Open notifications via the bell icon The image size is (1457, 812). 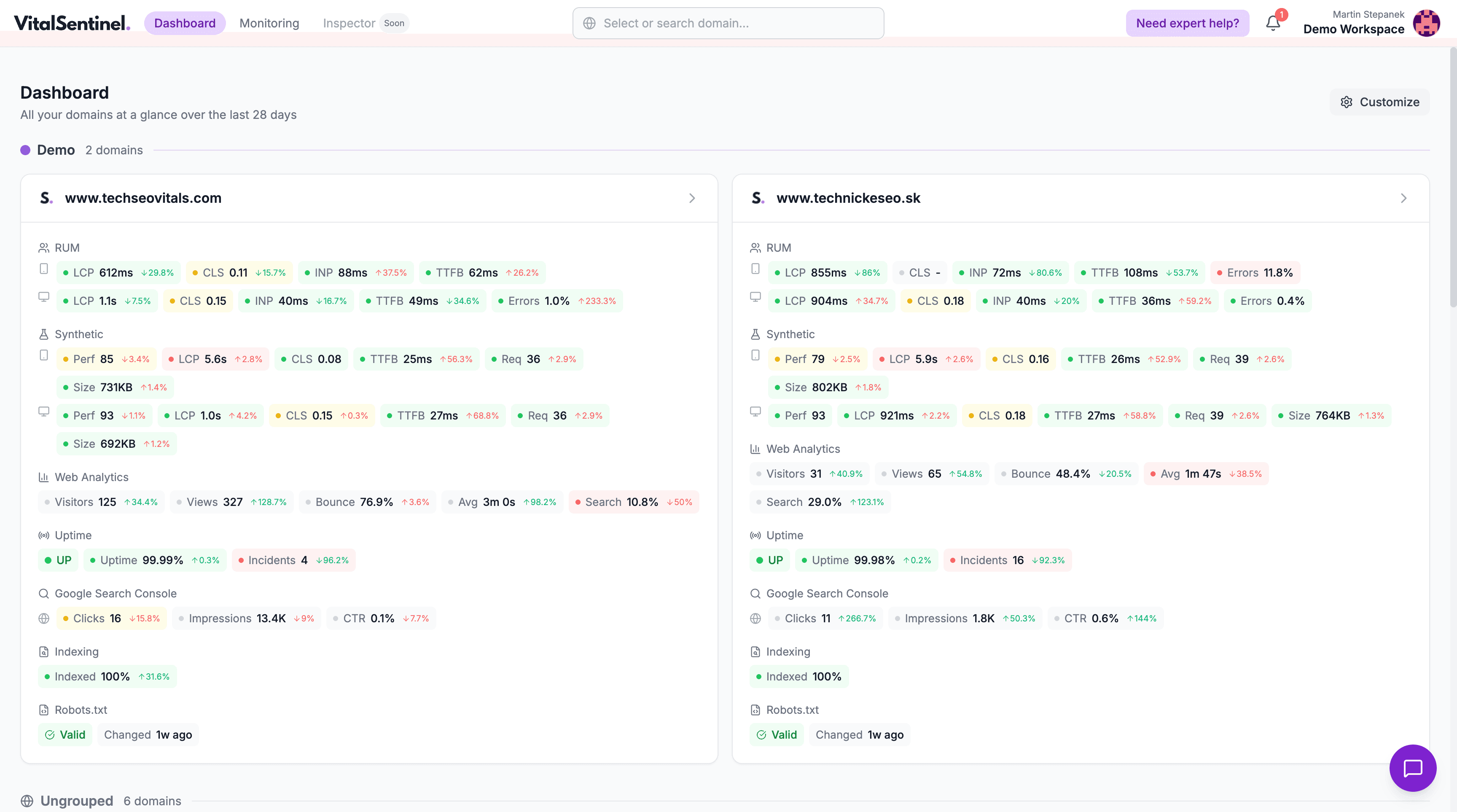point(1273,23)
